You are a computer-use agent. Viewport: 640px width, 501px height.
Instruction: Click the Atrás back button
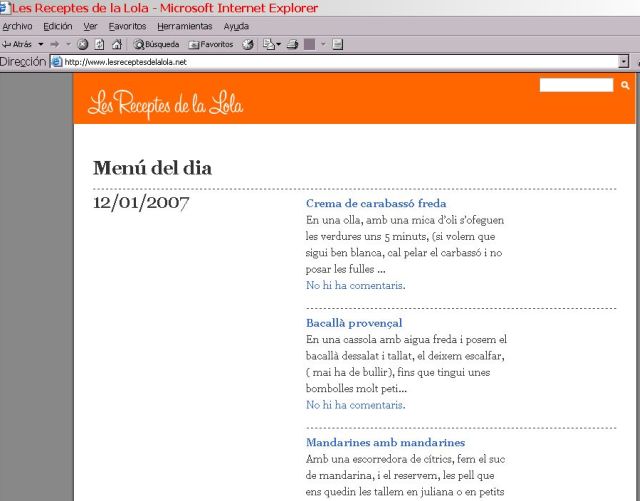point(18,44)
